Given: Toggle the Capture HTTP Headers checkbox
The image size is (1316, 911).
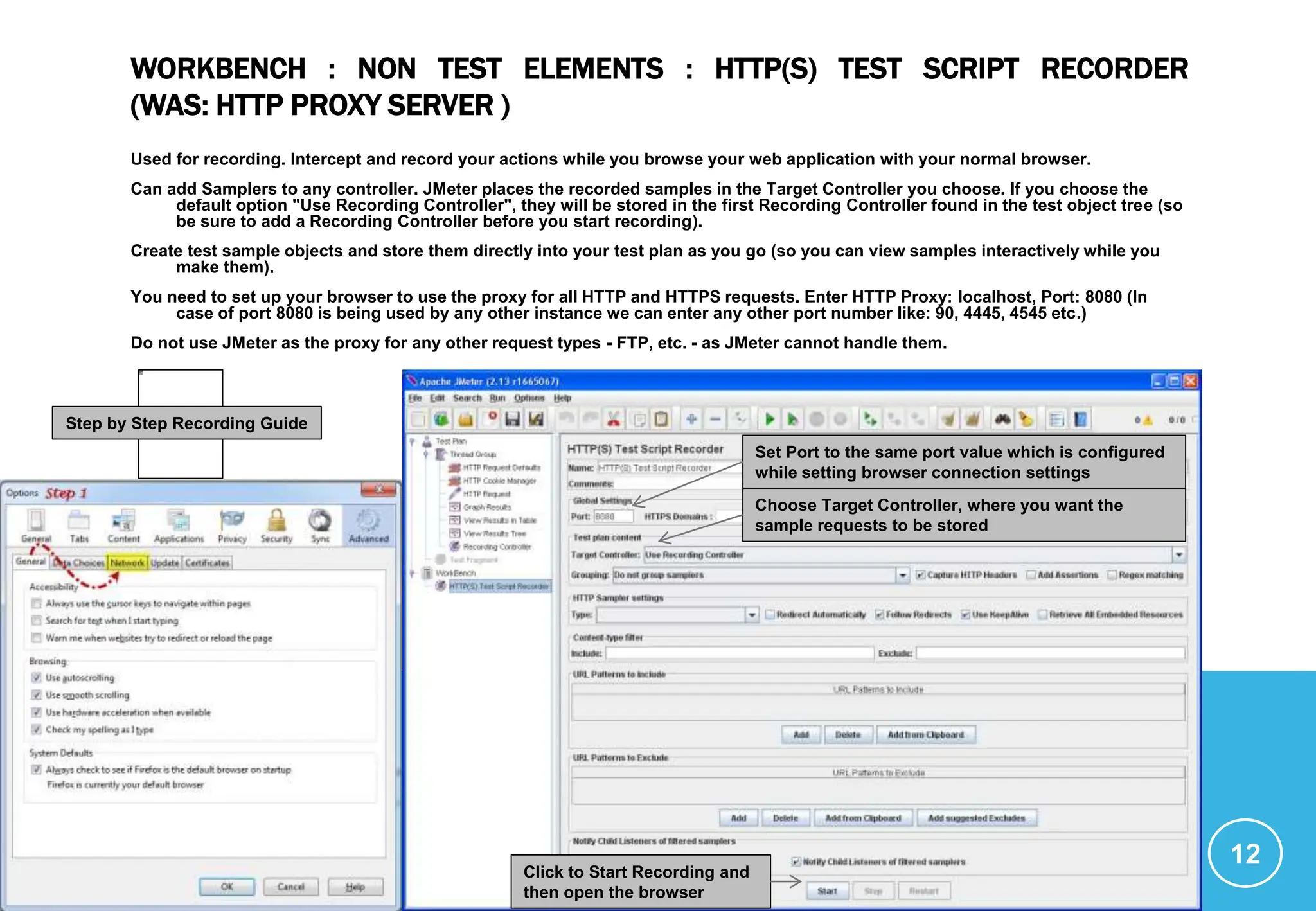Looking at the screenshot, I should pos(920,575).
